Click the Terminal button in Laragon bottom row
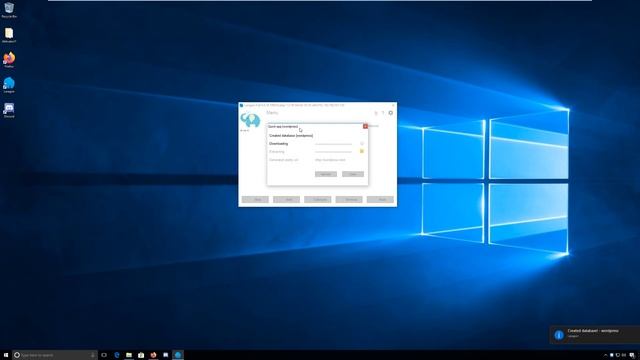 click(349, 200)
